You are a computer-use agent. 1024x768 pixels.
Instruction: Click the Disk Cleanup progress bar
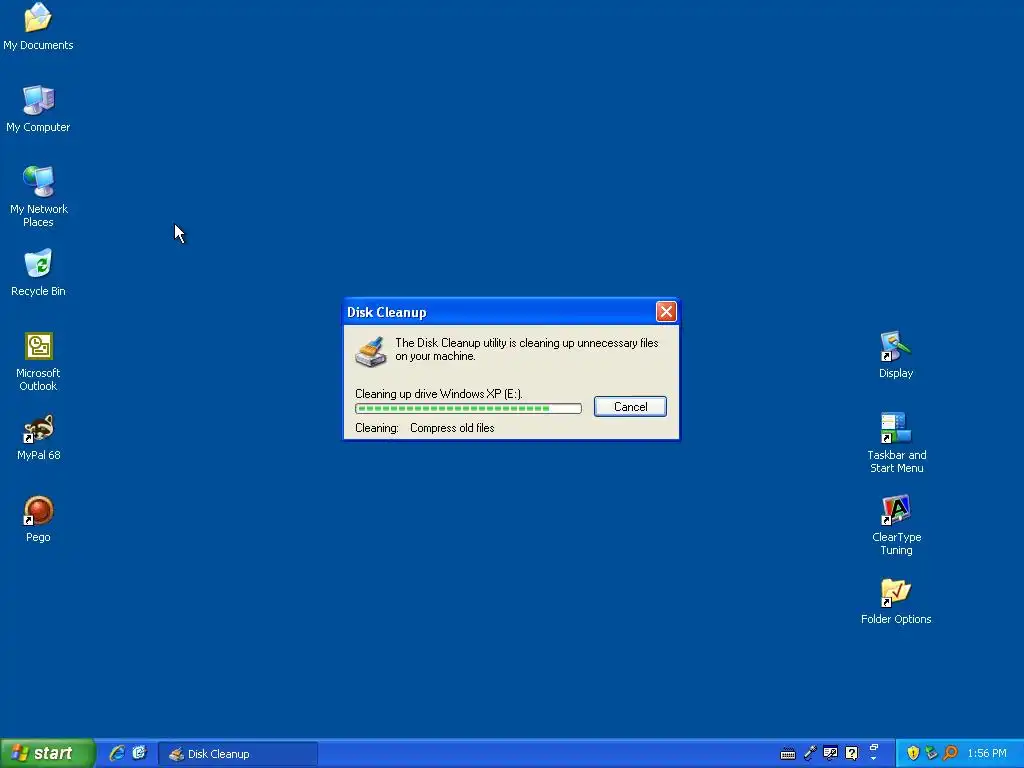point(468,408)
